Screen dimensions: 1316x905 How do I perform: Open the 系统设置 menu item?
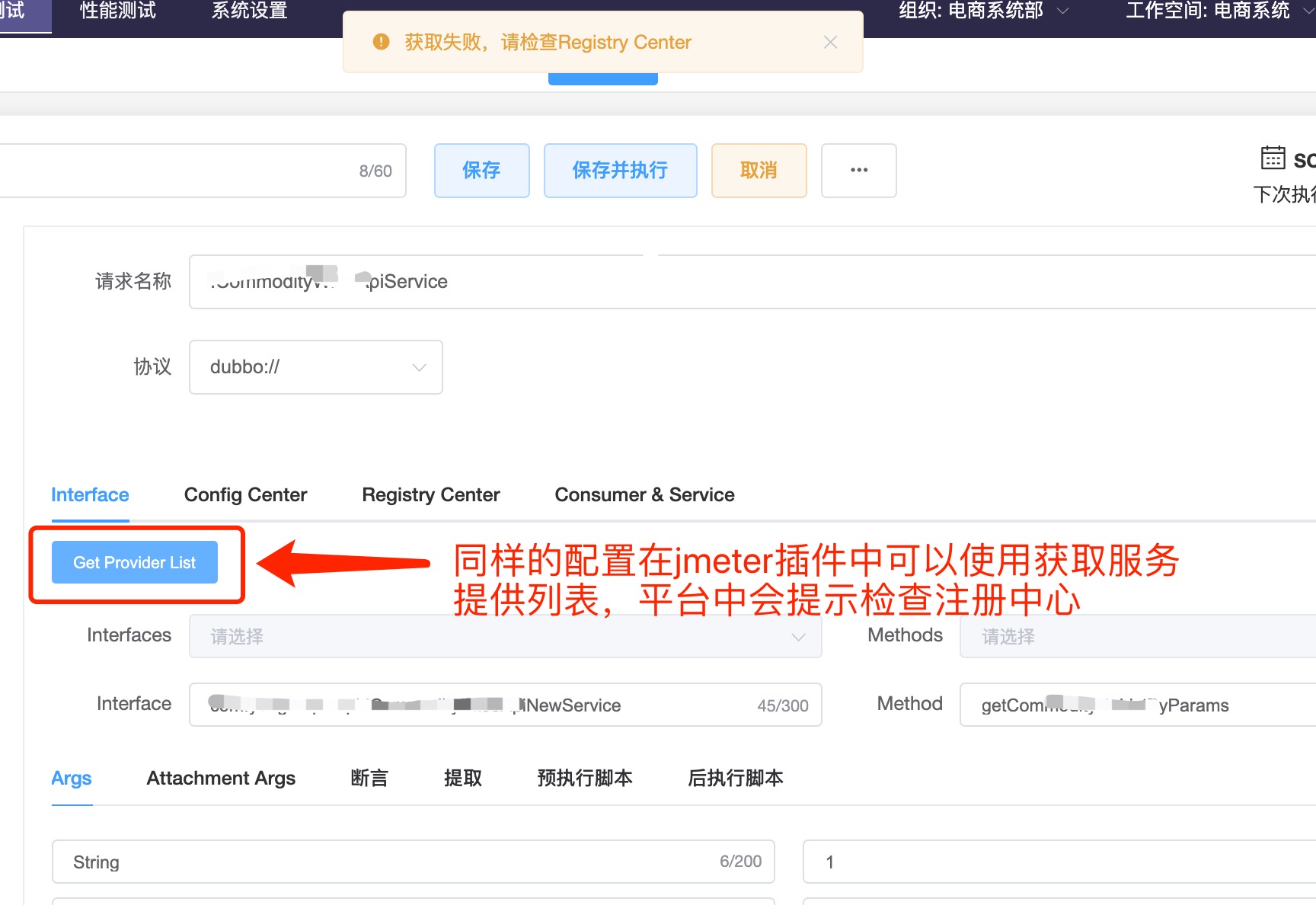[x=249, y=11]
